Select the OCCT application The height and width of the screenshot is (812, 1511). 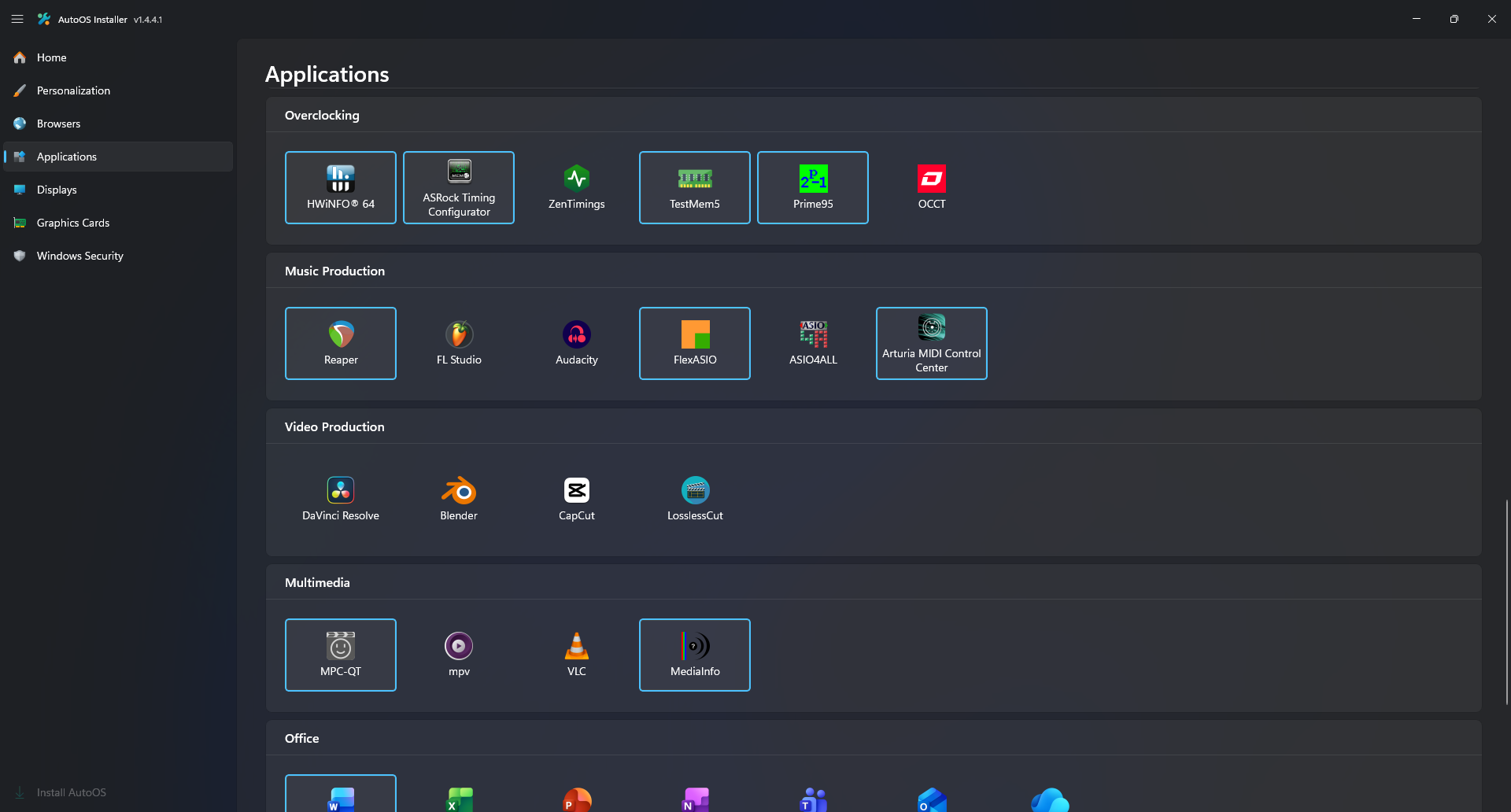[x=932, y=187]
